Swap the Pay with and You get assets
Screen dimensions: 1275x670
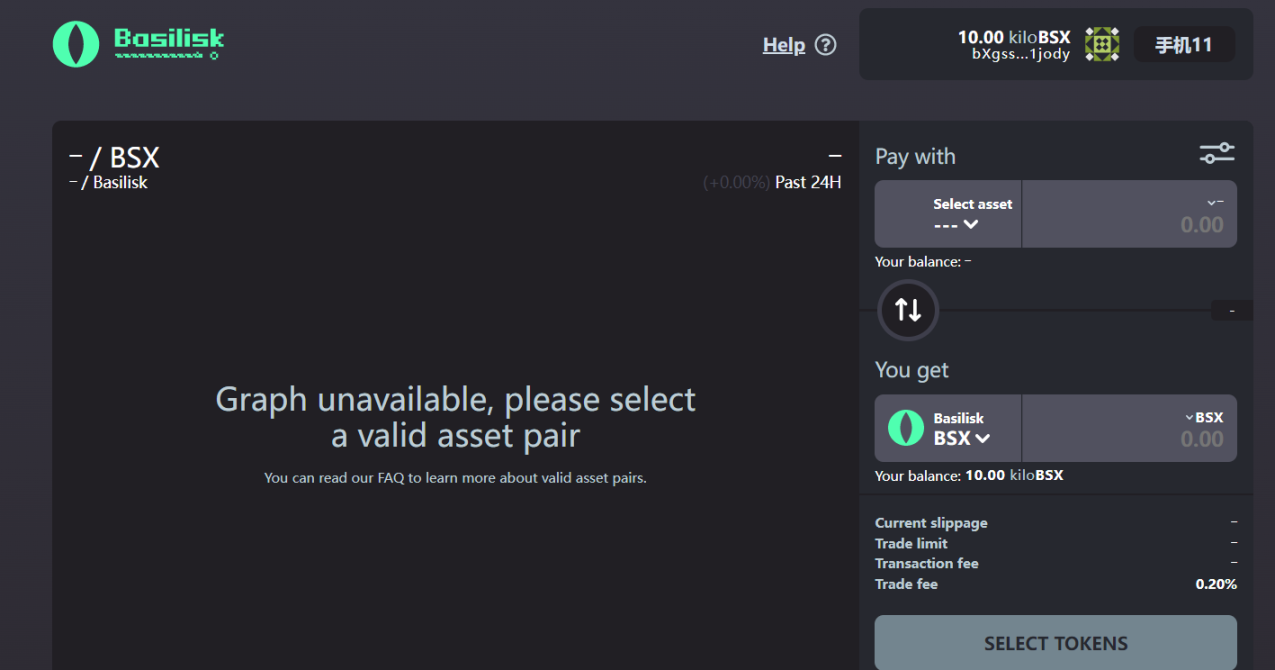click(908, 310)
